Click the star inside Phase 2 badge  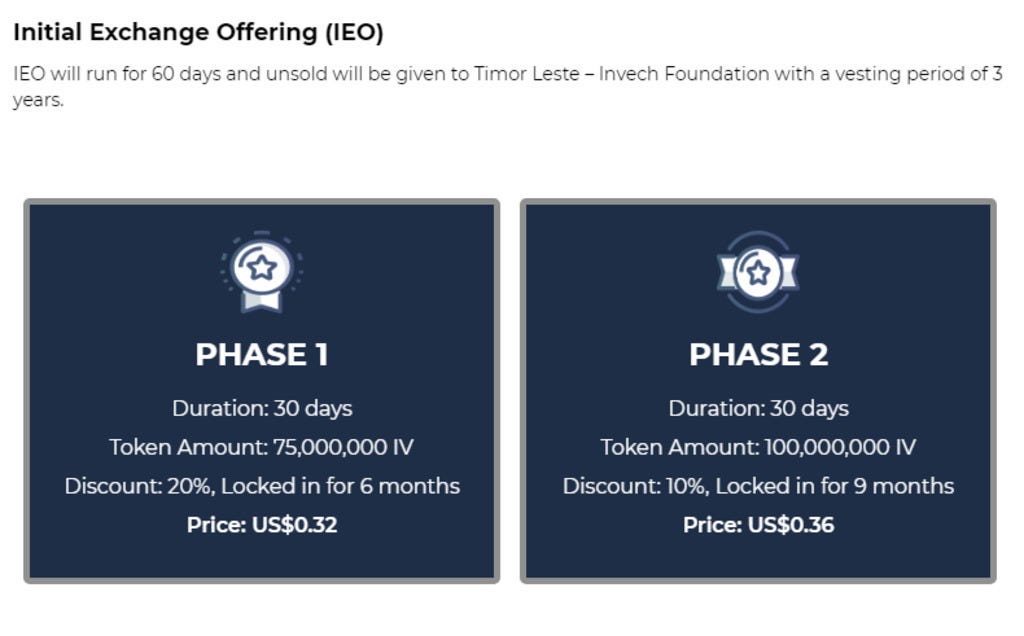pyautogui.click(x=758, y=272)
